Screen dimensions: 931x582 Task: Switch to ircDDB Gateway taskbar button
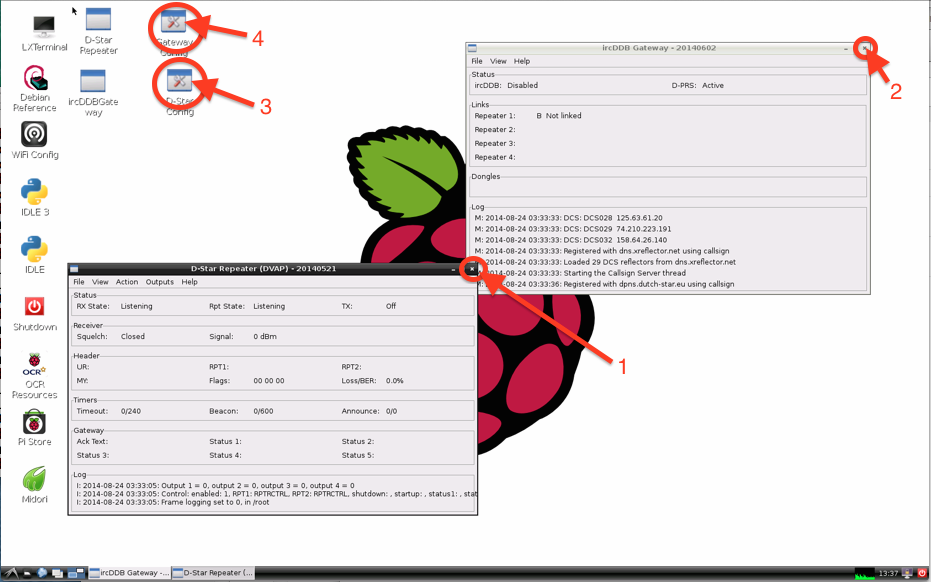tap(129, 573)
